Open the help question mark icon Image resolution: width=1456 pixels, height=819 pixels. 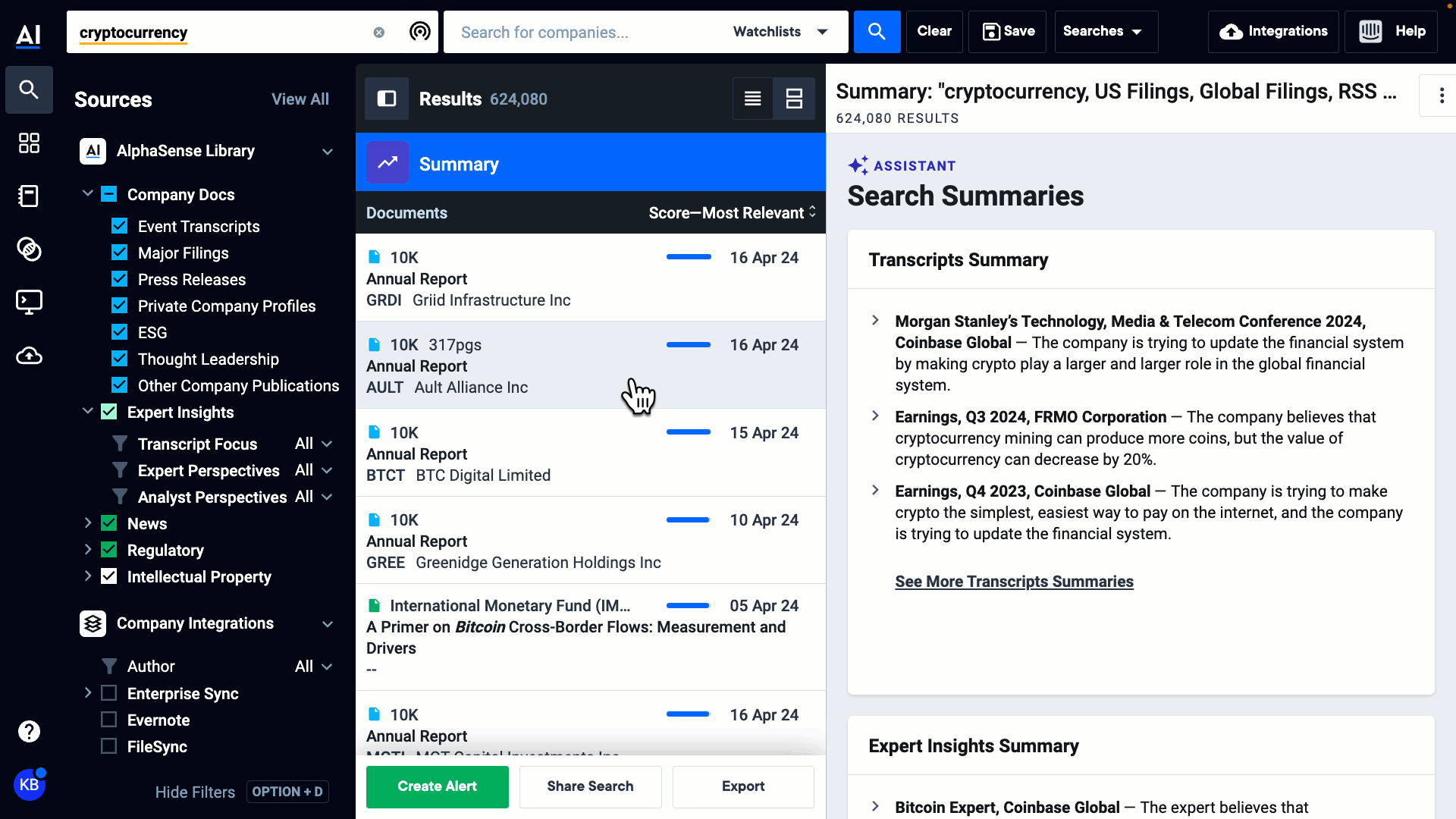(29, 732)
